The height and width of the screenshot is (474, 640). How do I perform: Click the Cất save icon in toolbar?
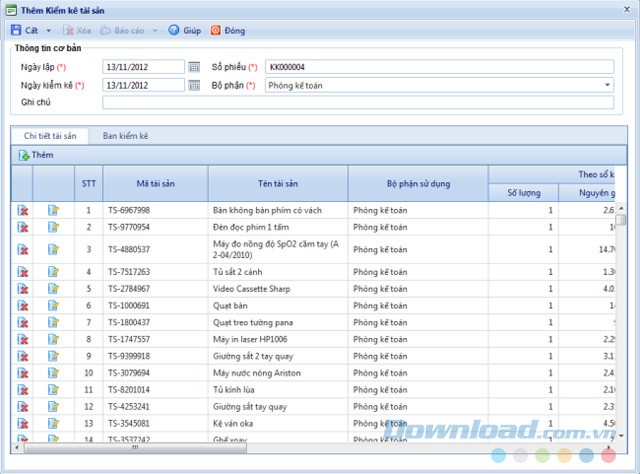pos(15,31)
